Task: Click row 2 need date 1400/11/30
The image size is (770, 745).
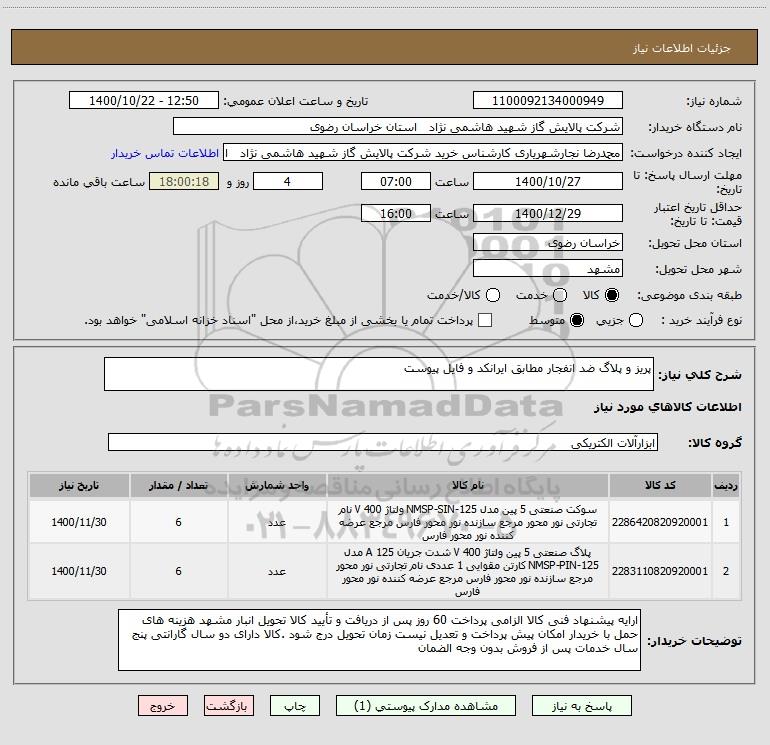Action: 79,571
